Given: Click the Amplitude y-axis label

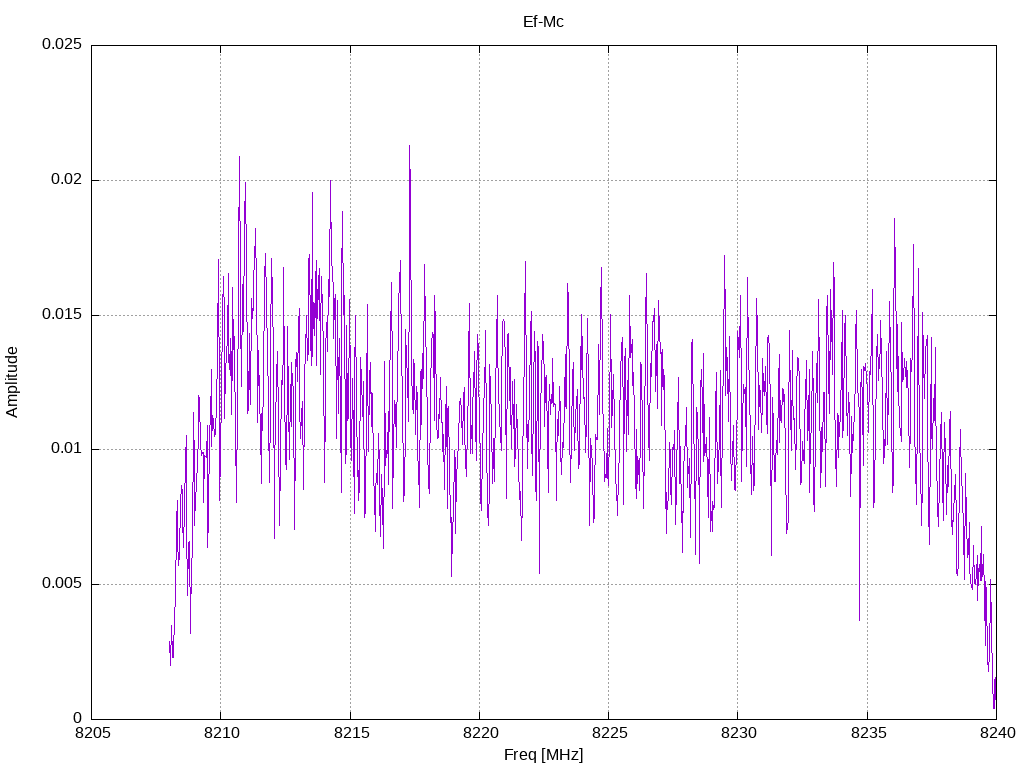Looking at the screenshot, I should (x=12, y=382).
